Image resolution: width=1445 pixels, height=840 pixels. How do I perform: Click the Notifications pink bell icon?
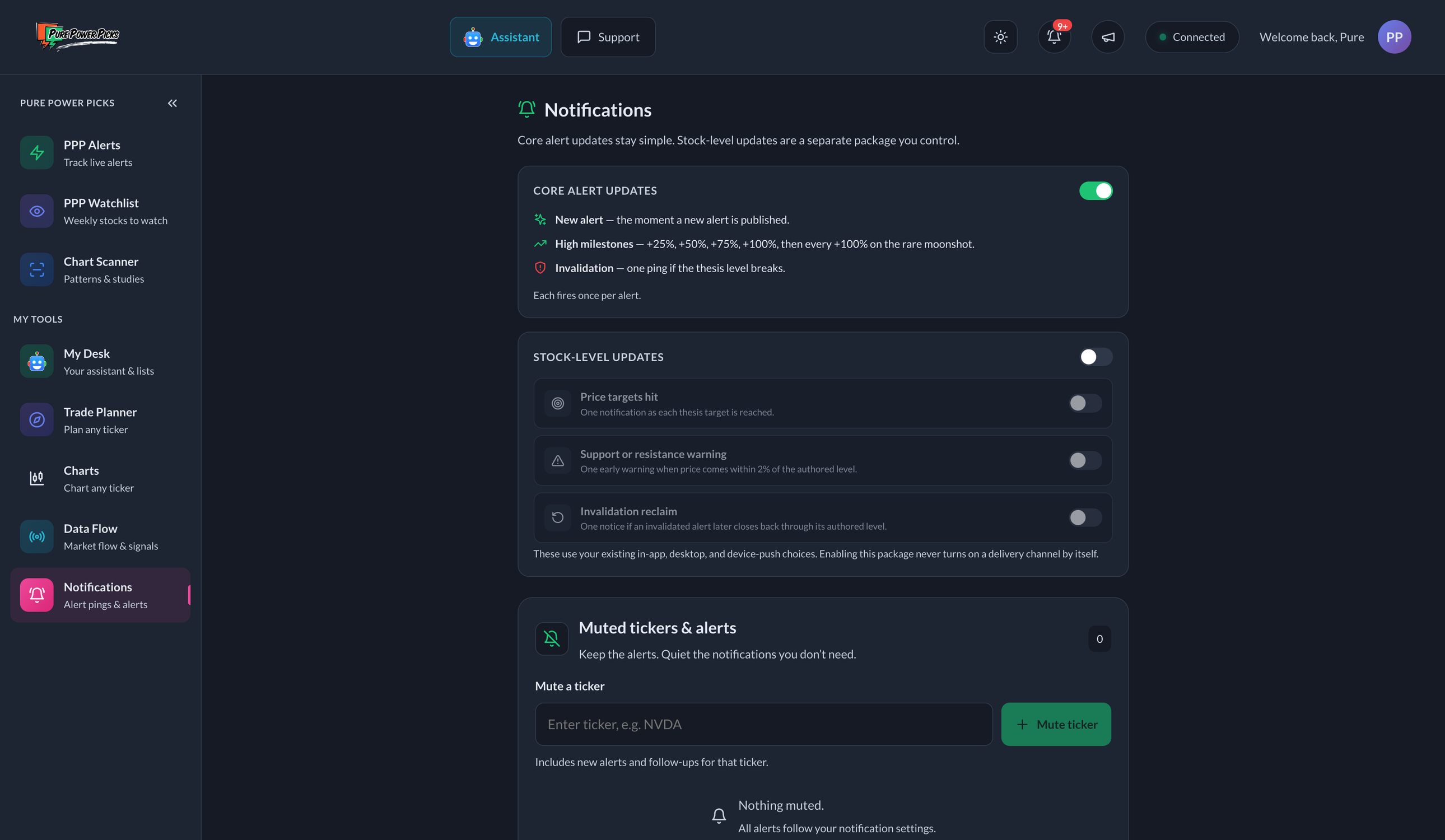click(37, 595)
